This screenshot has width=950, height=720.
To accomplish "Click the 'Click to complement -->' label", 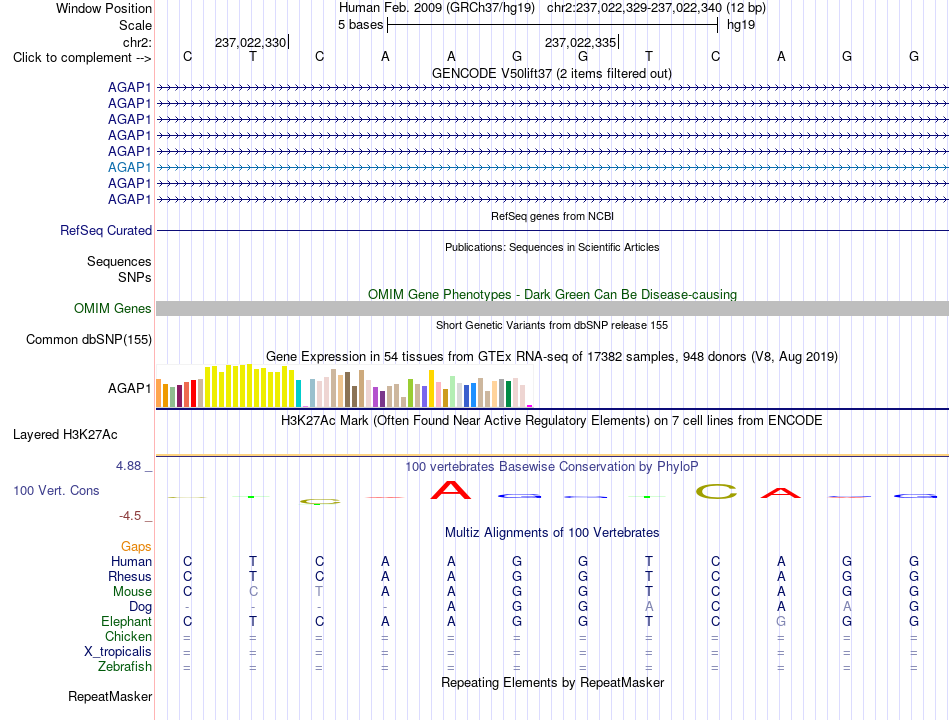I will (82, 58).
